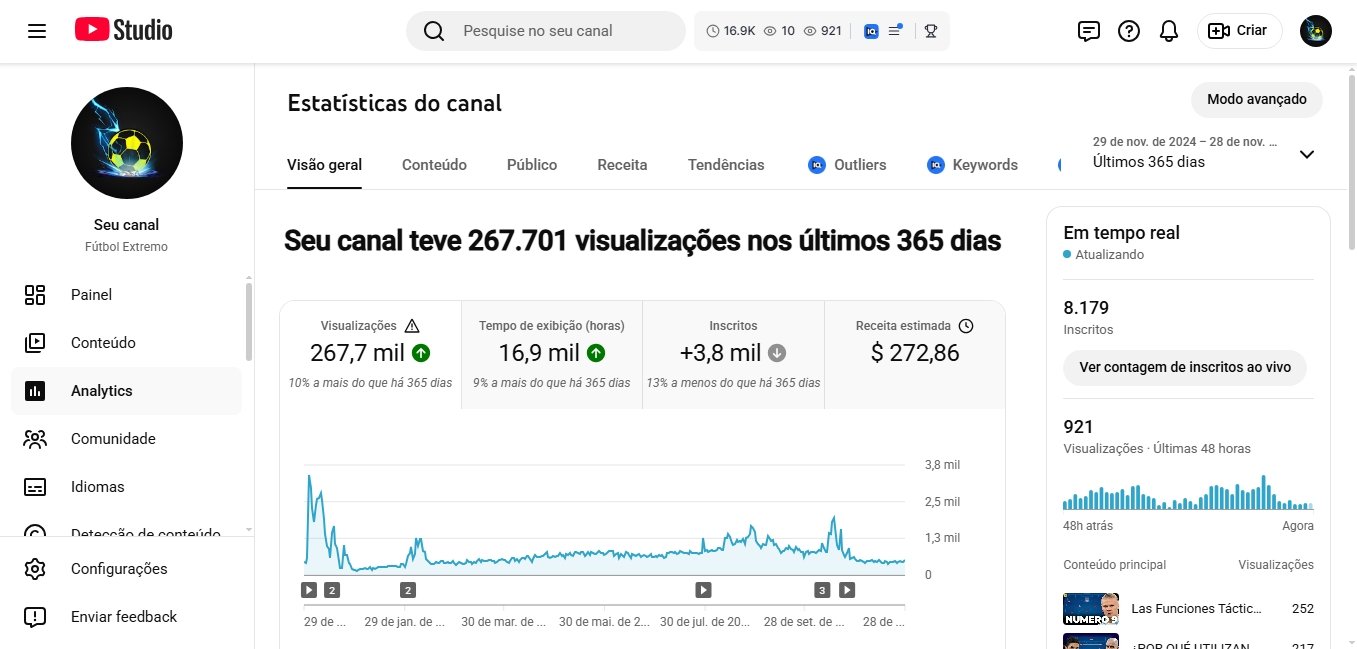
Task: Open Comunidade in the sidebar
Action: click(126, 439)
